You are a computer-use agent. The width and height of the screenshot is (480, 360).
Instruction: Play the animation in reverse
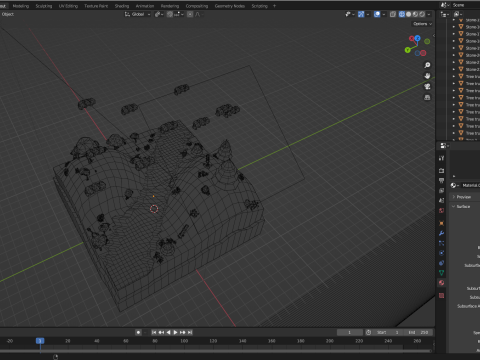click(168, 332)
